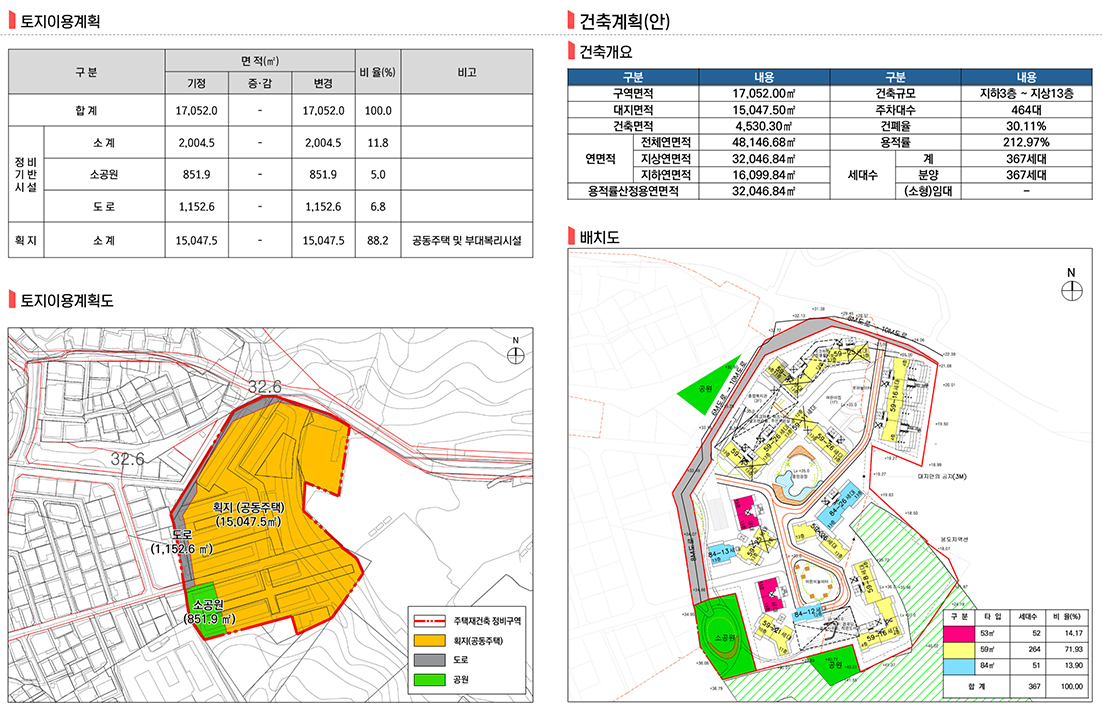Click the yellow 59㎡ unit type swatch
The height and width of the screenshot is (711, 1102).
(x=959, y=649)
